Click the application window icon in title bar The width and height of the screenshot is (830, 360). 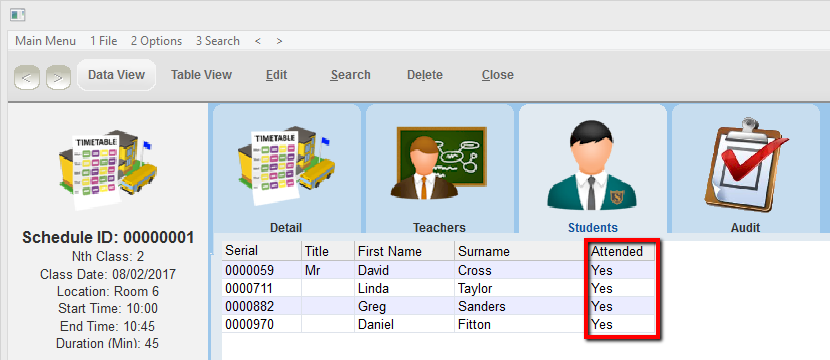pos(18,15)
